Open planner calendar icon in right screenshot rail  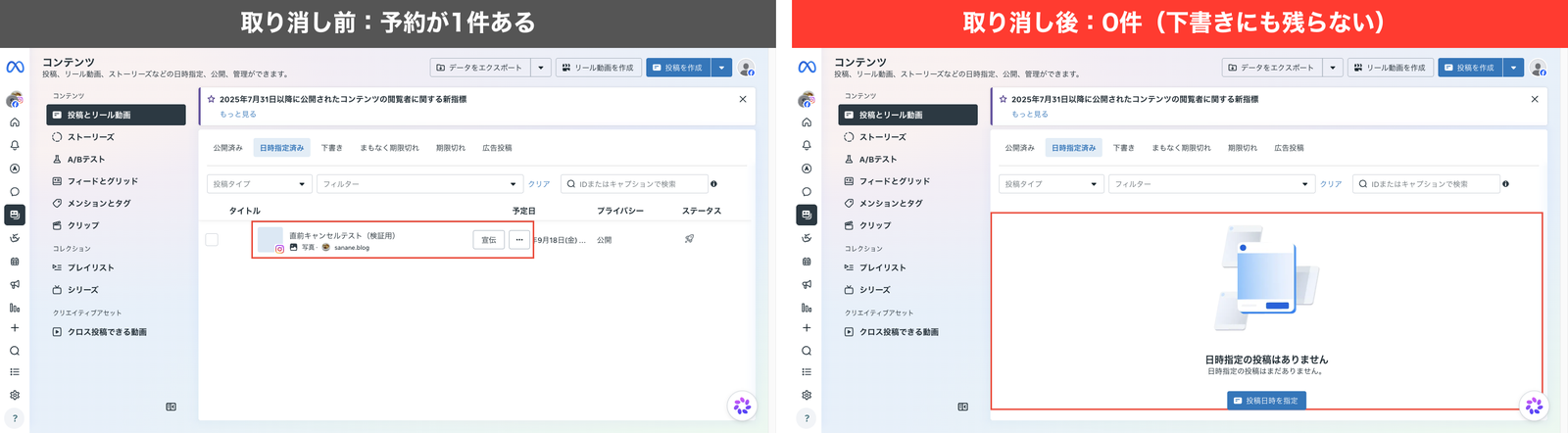coord(807,262)
